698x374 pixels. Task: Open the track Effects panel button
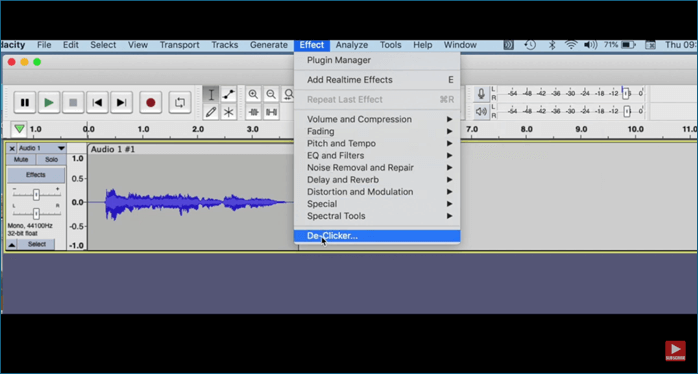click(x=36, y=175)
